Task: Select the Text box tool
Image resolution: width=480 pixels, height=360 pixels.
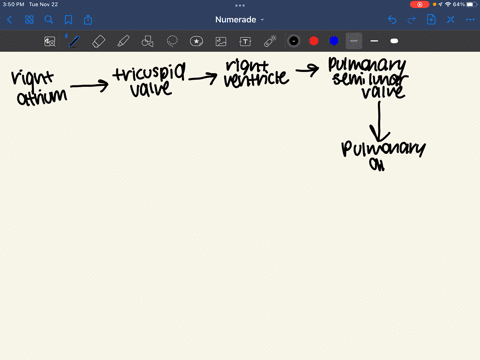Action: click(x=245, y=41)
